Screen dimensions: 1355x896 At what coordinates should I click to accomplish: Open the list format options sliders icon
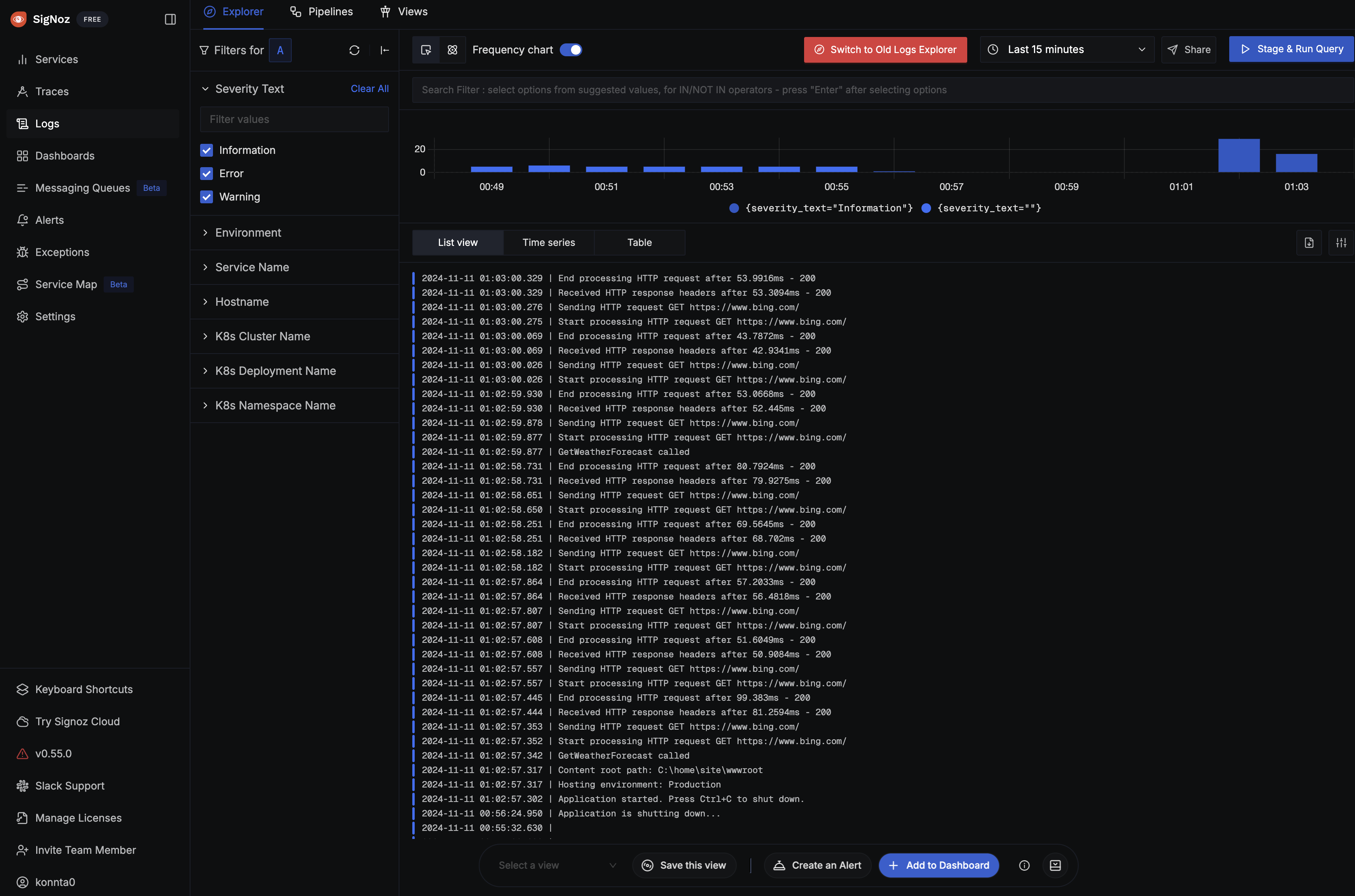coord(1341,243)
